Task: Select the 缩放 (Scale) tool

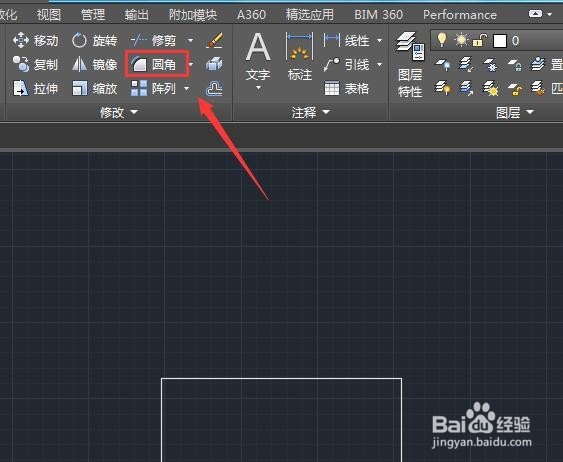Action: pyautogui.click(x=94, y=88)
